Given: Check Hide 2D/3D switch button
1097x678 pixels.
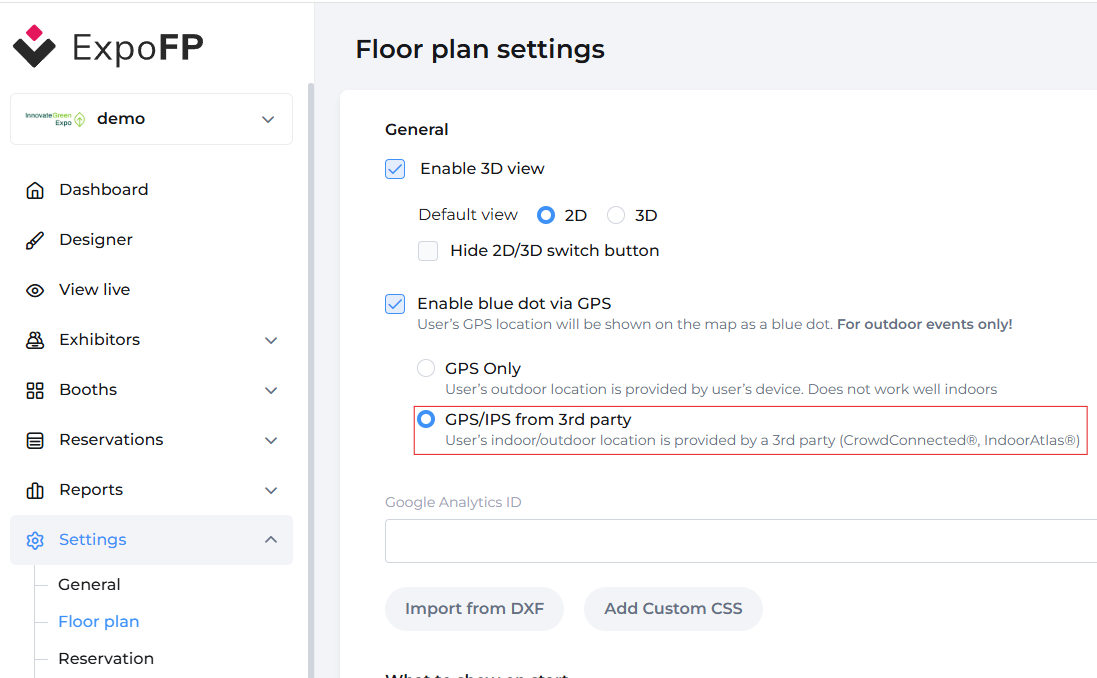Looking at the screenshot, I should [x=428, y=251].
